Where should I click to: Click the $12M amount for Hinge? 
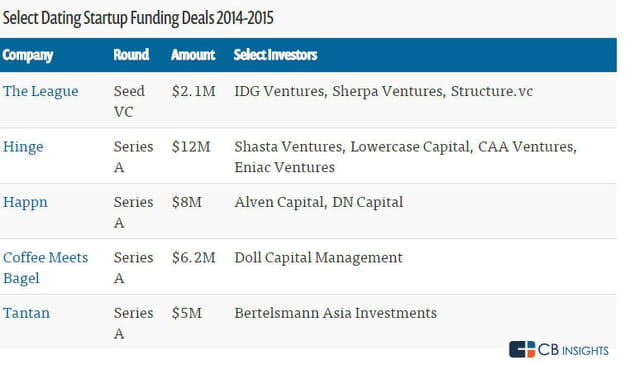(191, 147)
